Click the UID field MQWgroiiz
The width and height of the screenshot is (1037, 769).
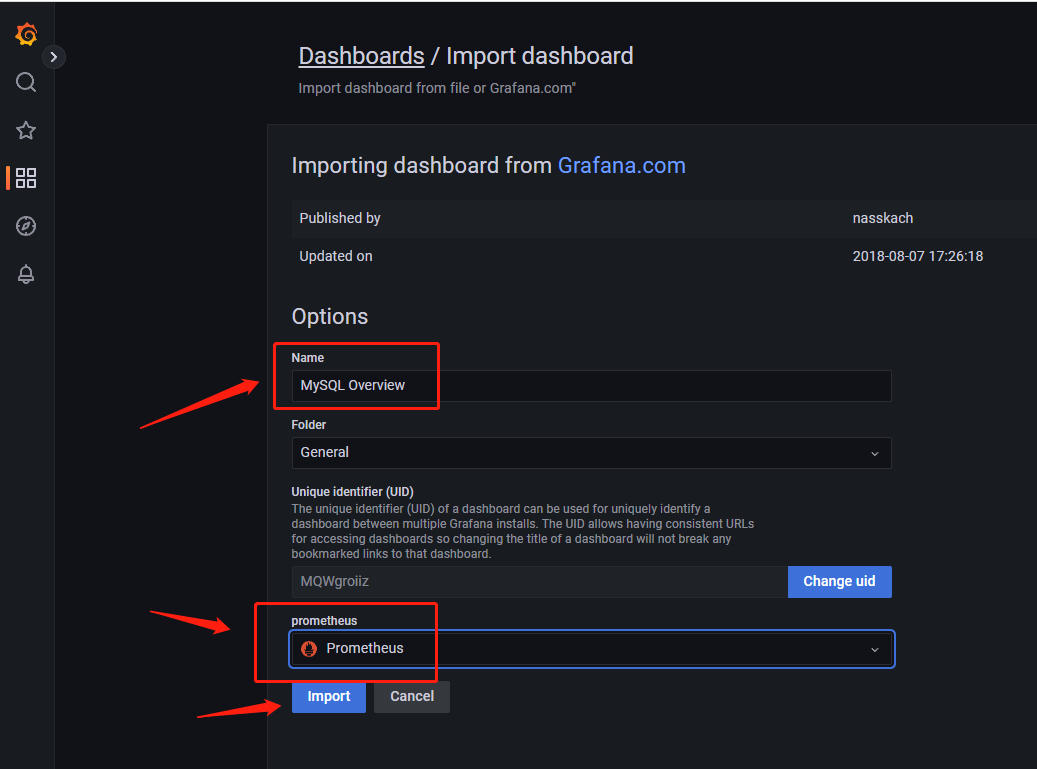(540, 582)
